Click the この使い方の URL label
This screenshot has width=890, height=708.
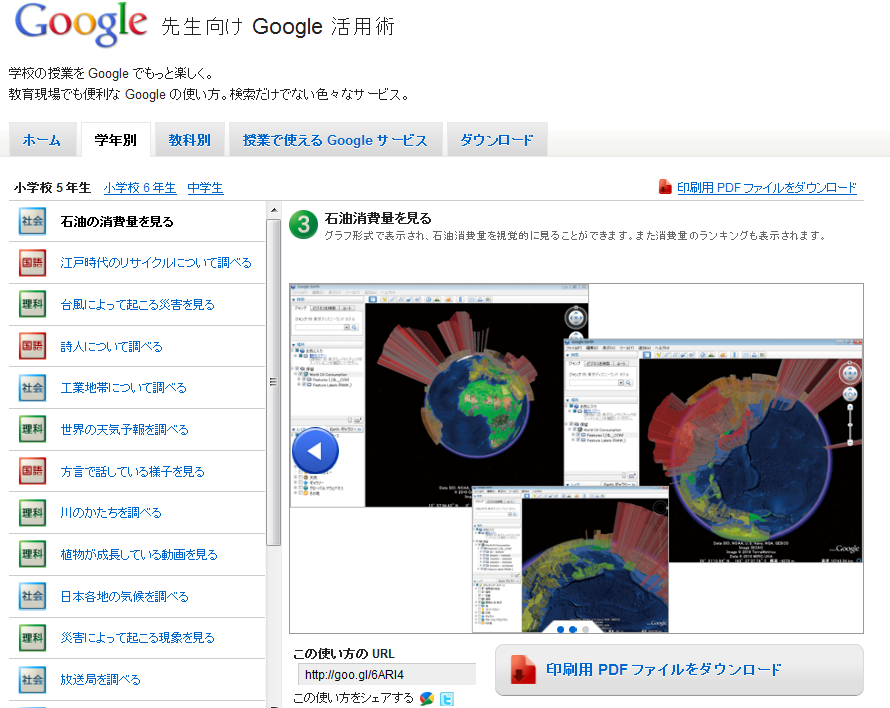pyautogui.click(x=344, y=653)
